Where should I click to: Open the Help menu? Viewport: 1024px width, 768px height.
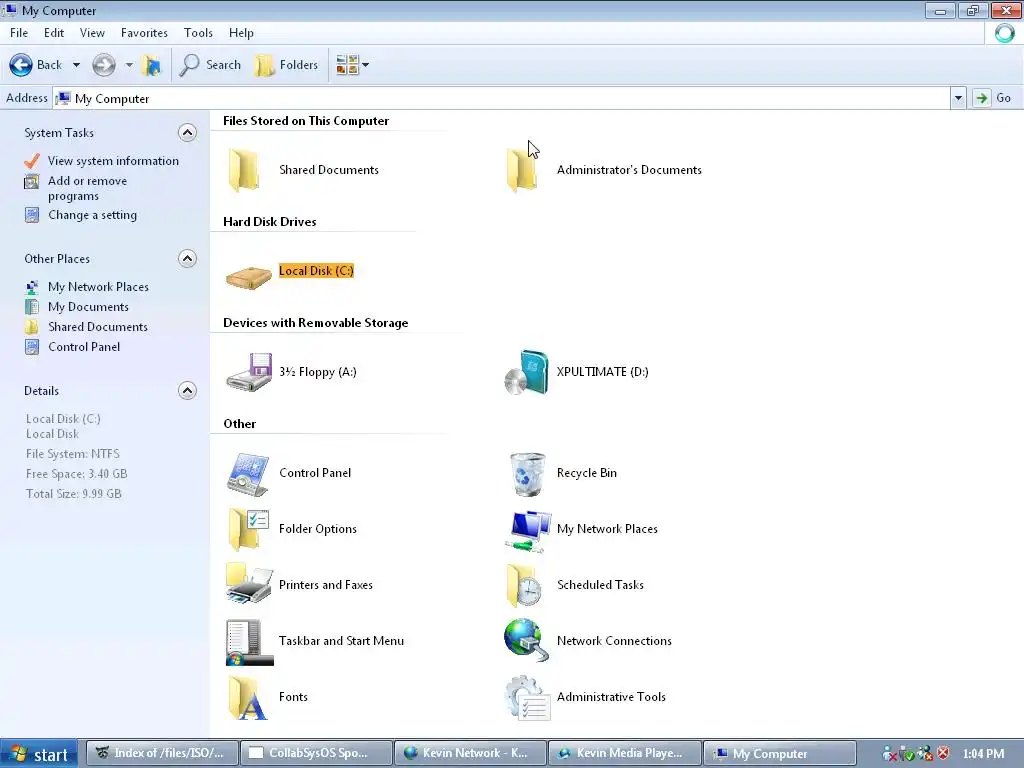coord(241,33)
